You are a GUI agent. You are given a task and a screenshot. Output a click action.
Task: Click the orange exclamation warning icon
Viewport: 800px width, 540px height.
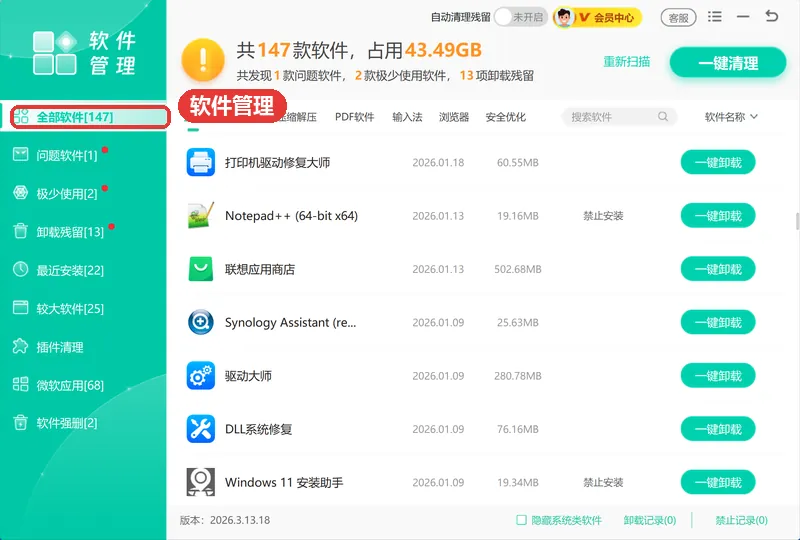[203, 60]
